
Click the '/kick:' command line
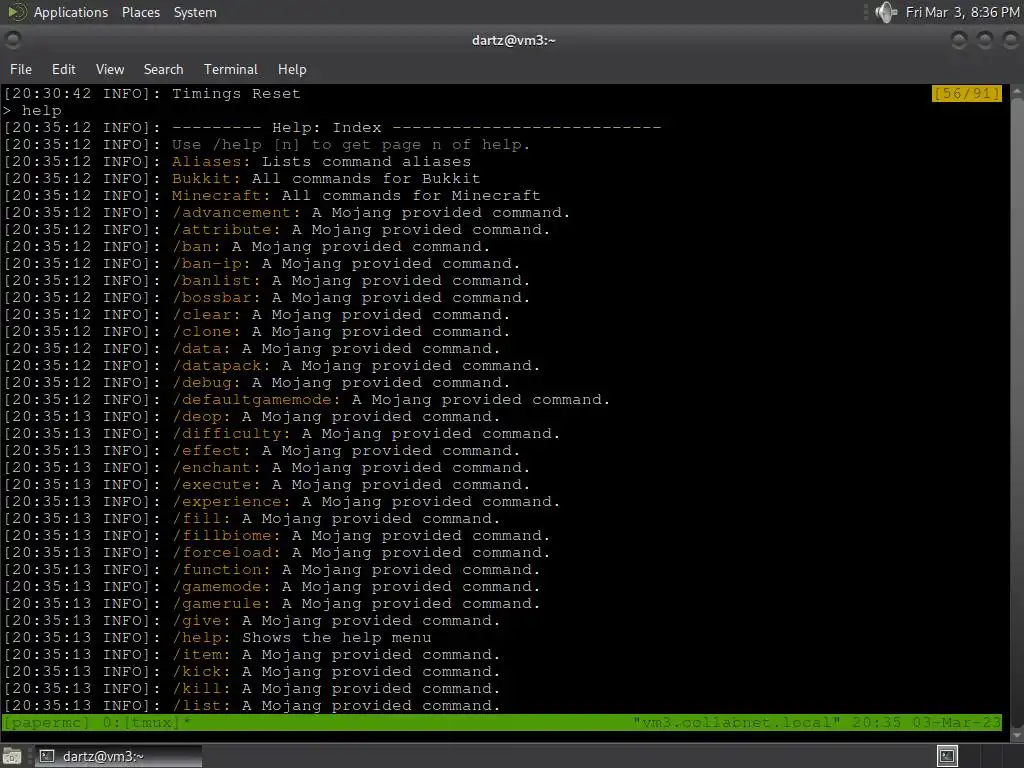click(x=252, y=671)
